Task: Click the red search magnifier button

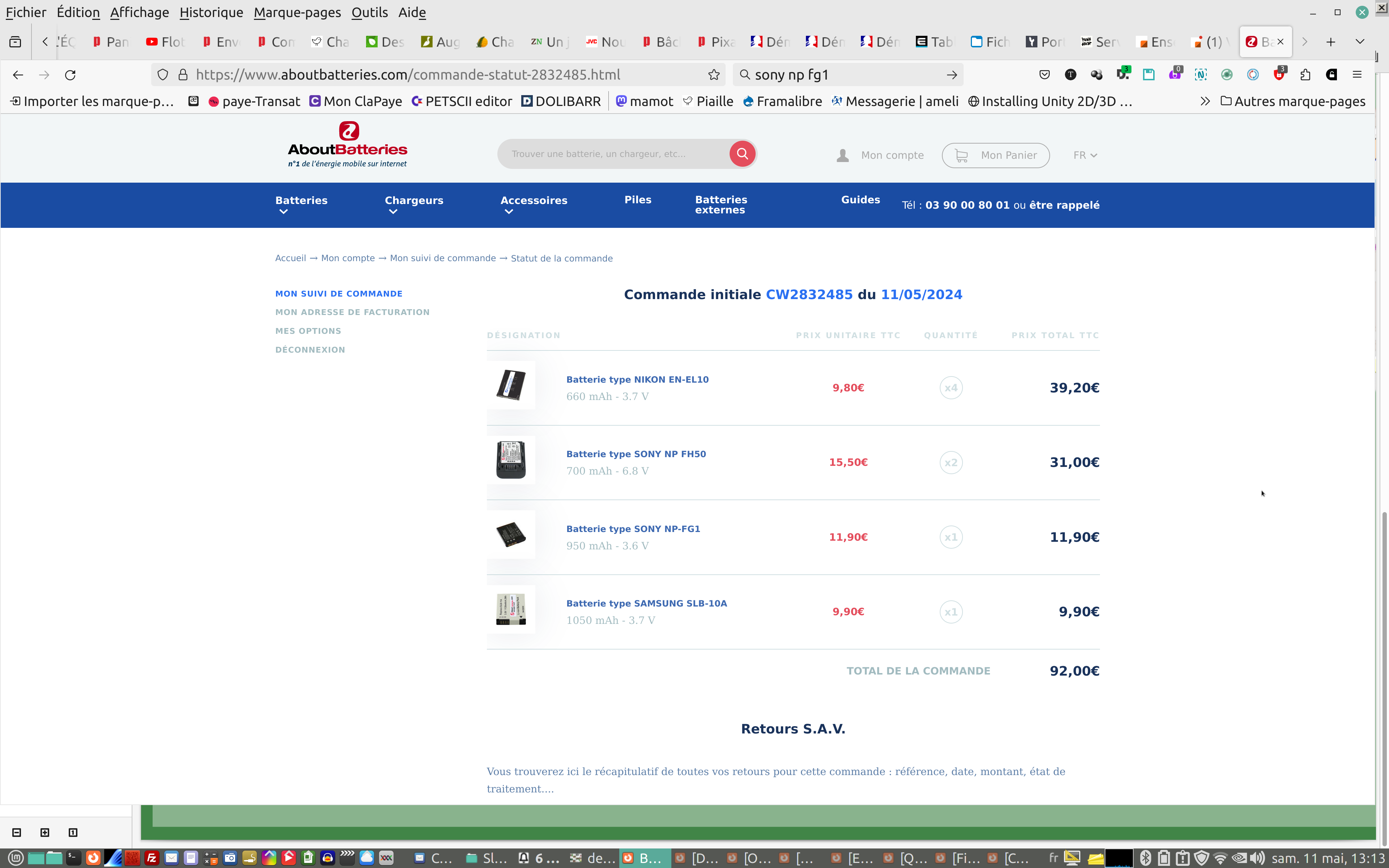Action: (742, 154)
